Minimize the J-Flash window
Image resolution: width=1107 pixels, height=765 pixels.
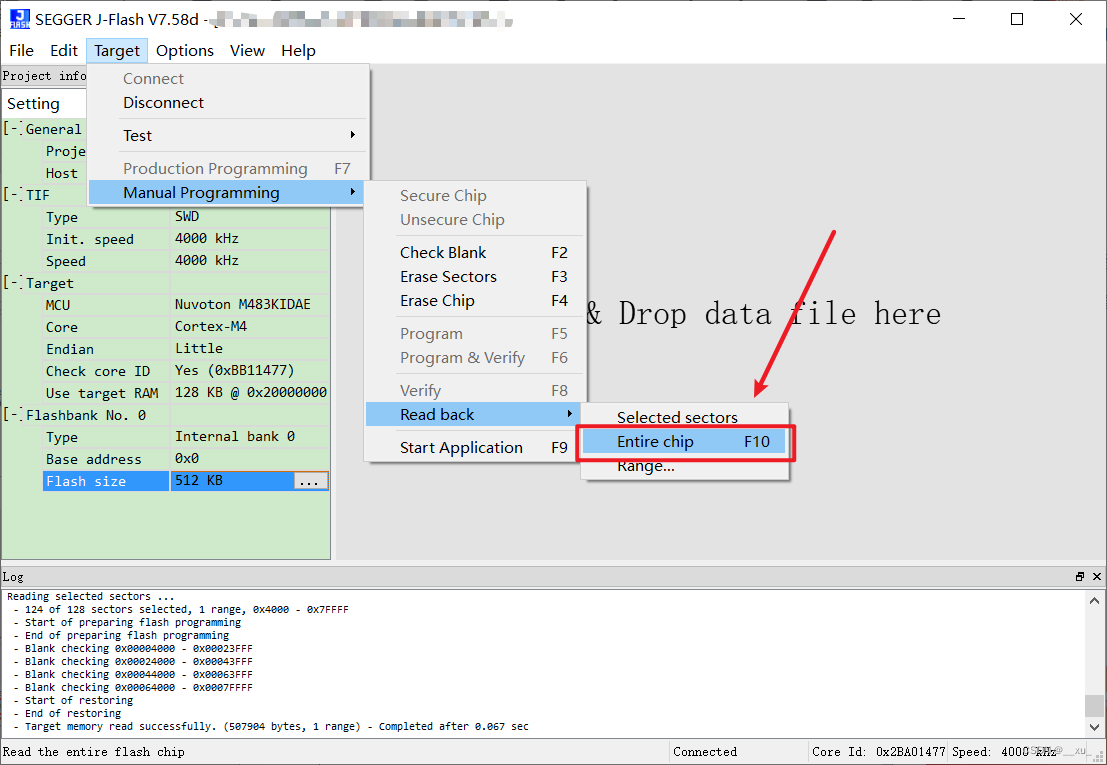pyautogui.click(x=959, y=19)
